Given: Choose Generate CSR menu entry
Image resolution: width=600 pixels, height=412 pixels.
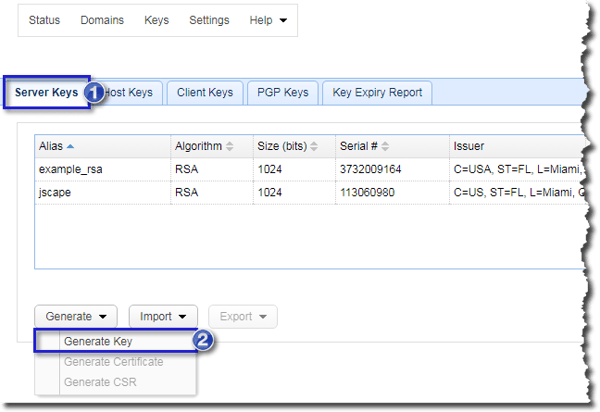Looking at the screenshot, I should [115, 382].
